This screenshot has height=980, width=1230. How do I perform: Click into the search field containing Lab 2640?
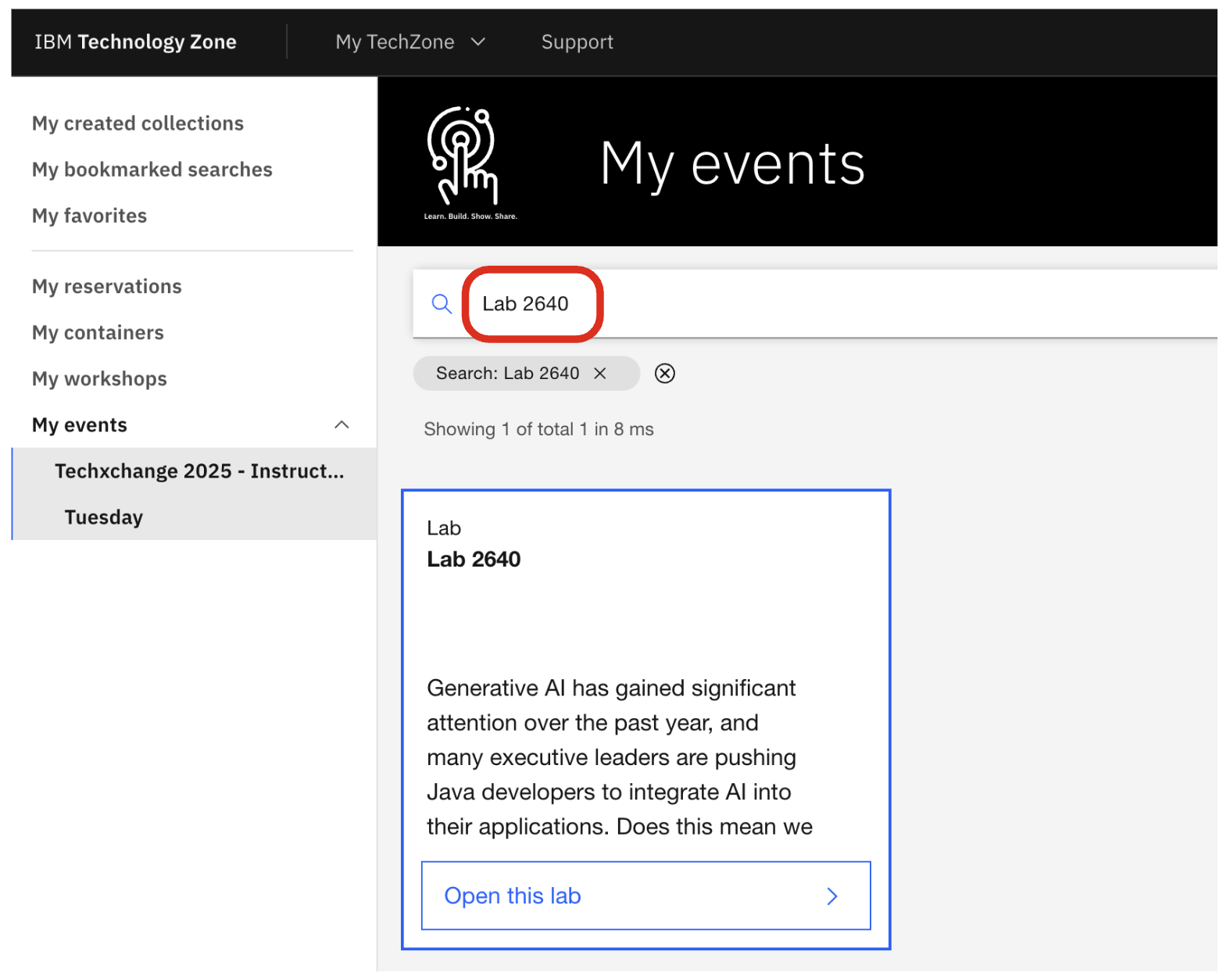(781, 304)
